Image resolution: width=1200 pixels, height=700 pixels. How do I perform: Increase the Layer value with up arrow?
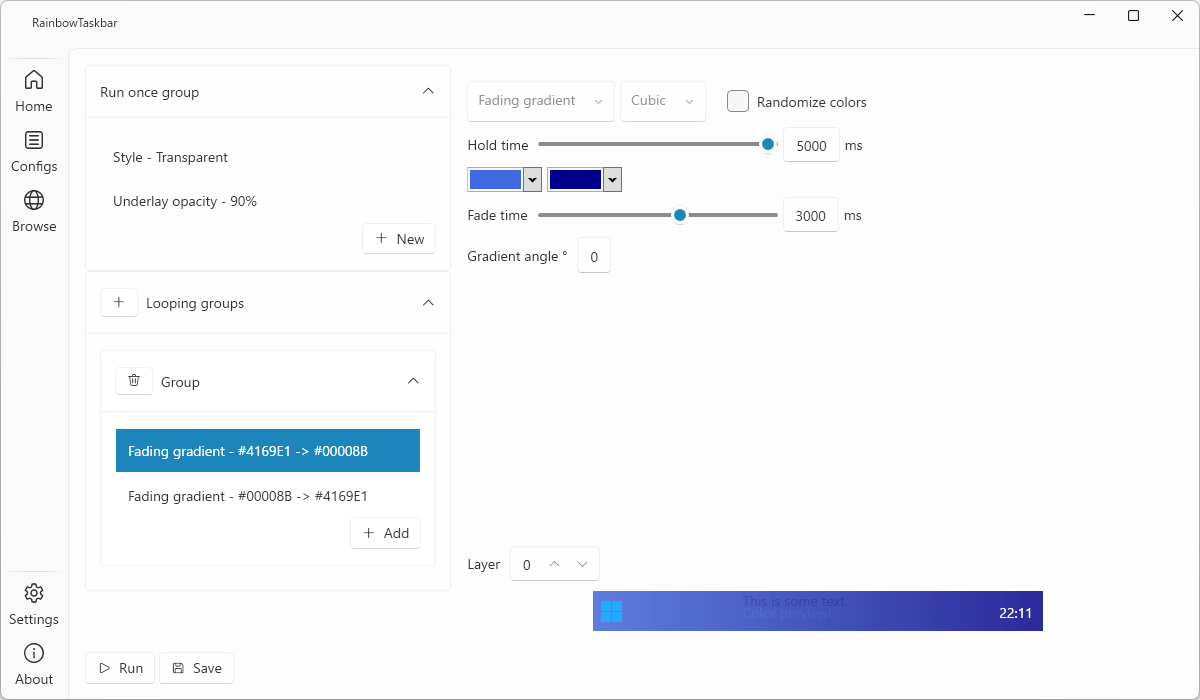[555, 564]
